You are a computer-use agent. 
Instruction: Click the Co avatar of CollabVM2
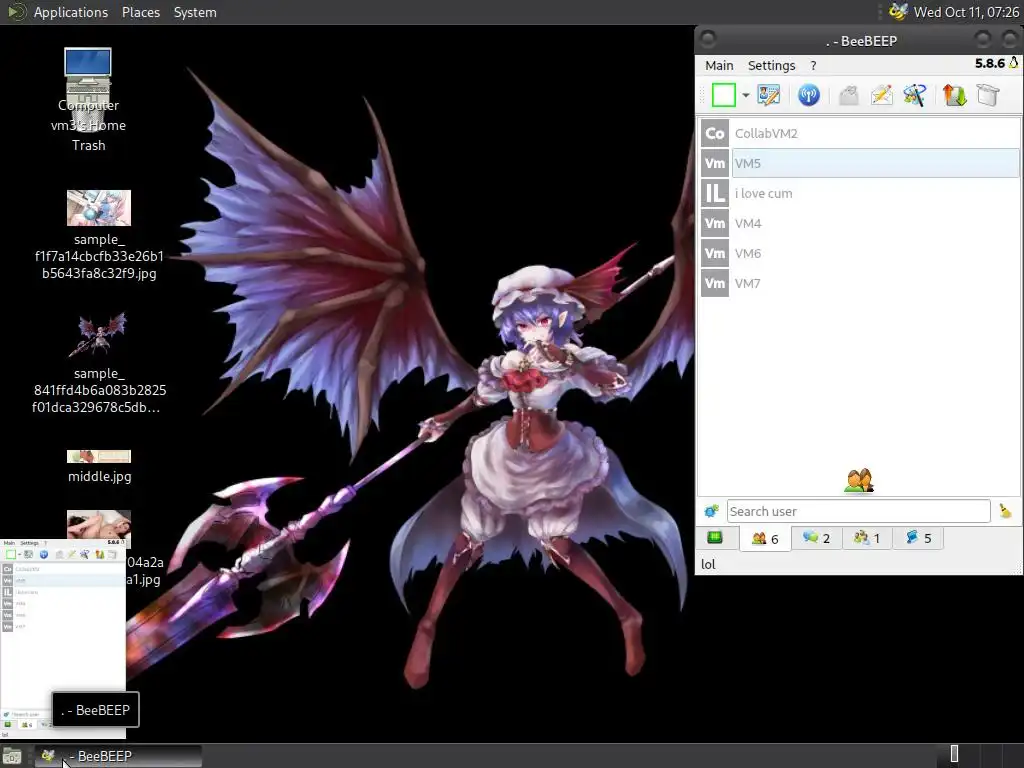[x=714, y=133]
